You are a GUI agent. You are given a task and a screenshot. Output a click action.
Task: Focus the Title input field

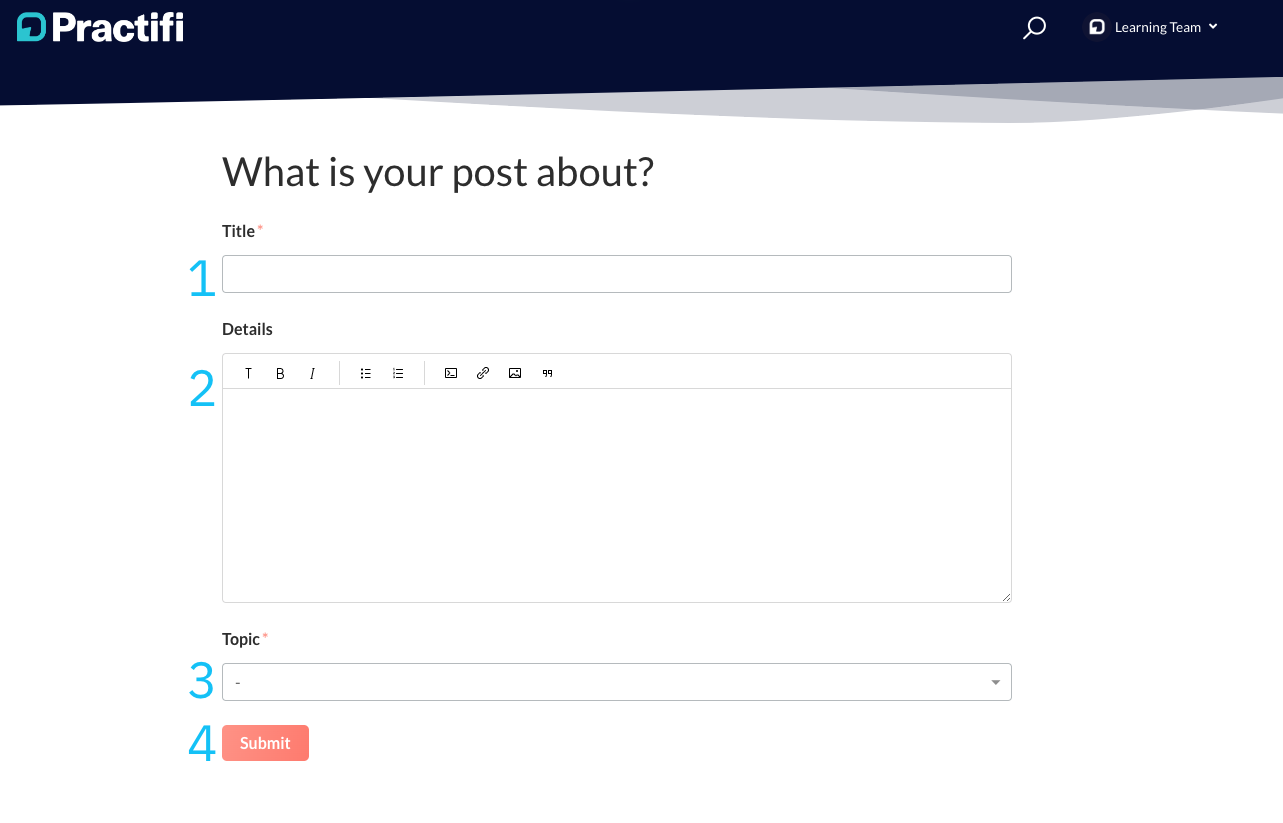[x=616, y=274]
